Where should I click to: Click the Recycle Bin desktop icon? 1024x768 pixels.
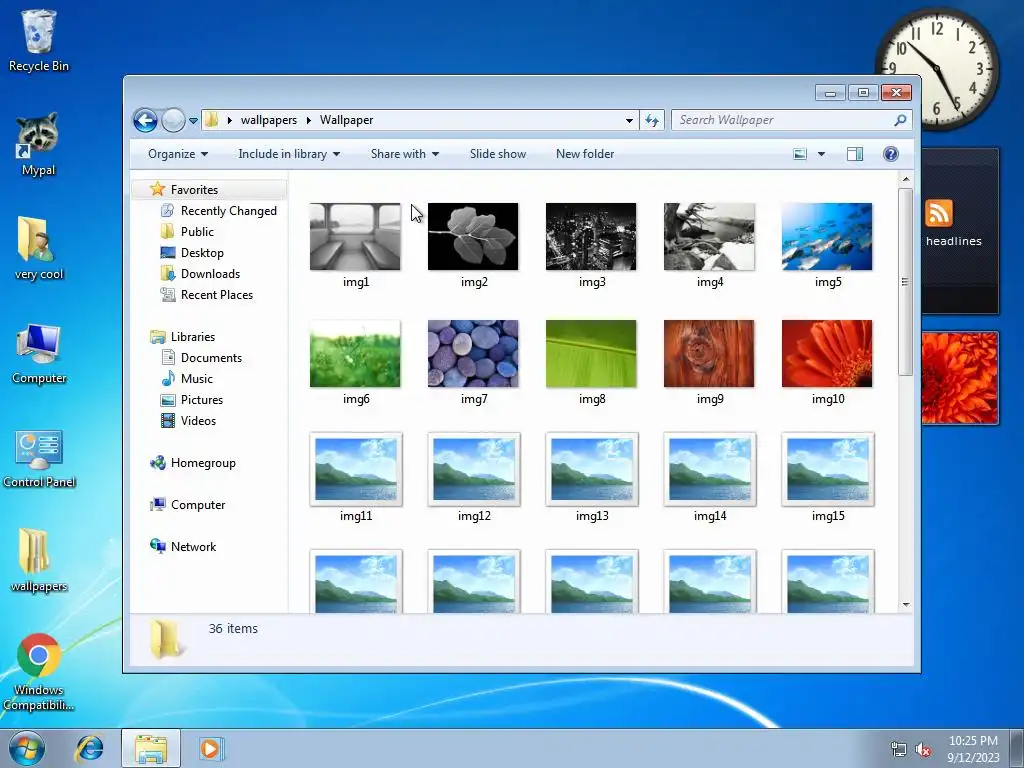[x=39, y=40]
